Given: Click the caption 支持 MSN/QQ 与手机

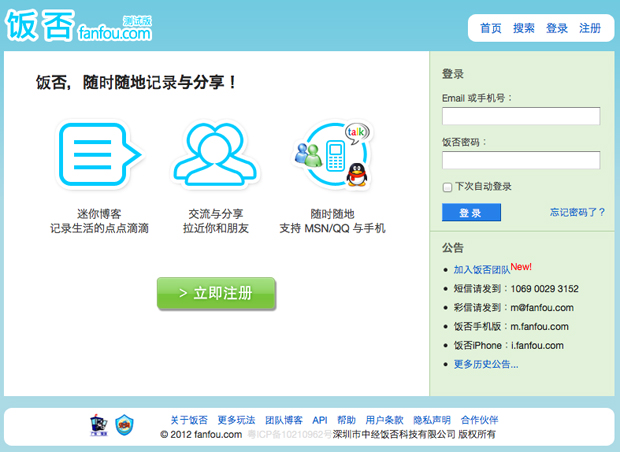Looking at the screenshot, I should click(x=332, y=228).
